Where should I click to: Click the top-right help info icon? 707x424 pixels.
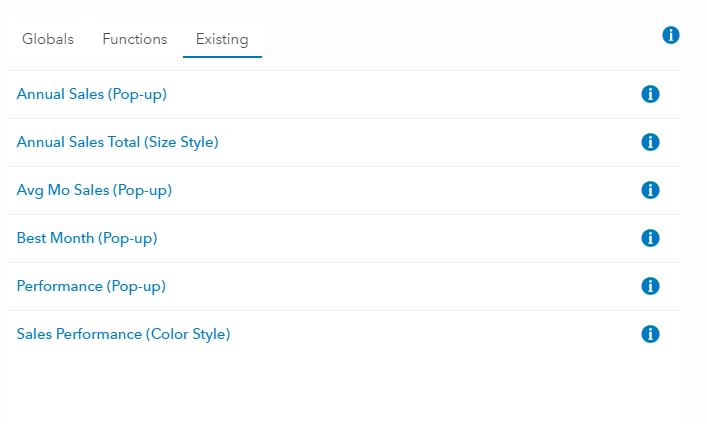click(671, 35)
